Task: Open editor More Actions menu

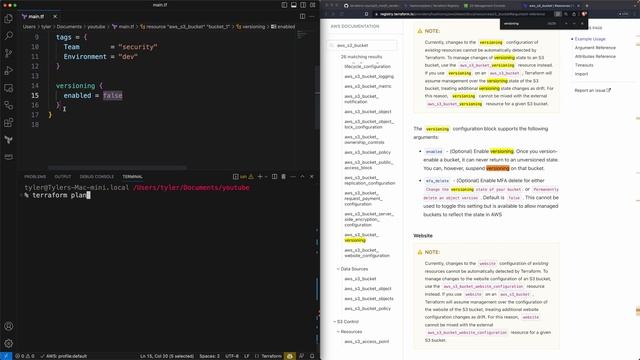Action: [312, 16]
